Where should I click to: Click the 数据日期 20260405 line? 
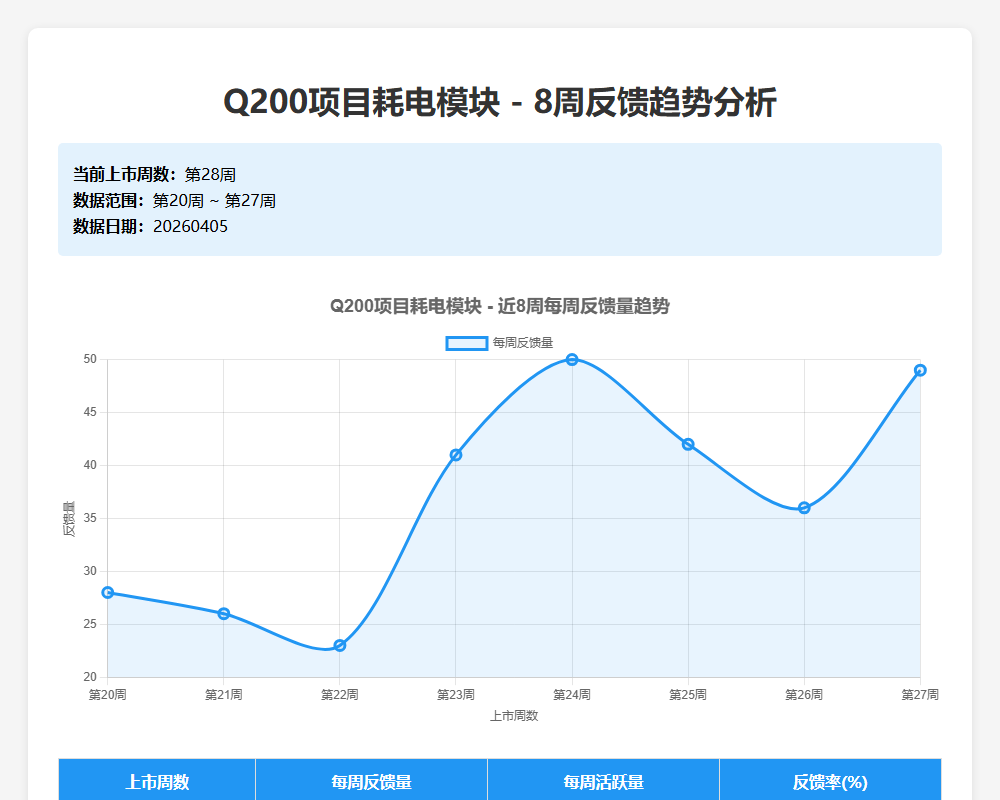click(x=151, y=226)
